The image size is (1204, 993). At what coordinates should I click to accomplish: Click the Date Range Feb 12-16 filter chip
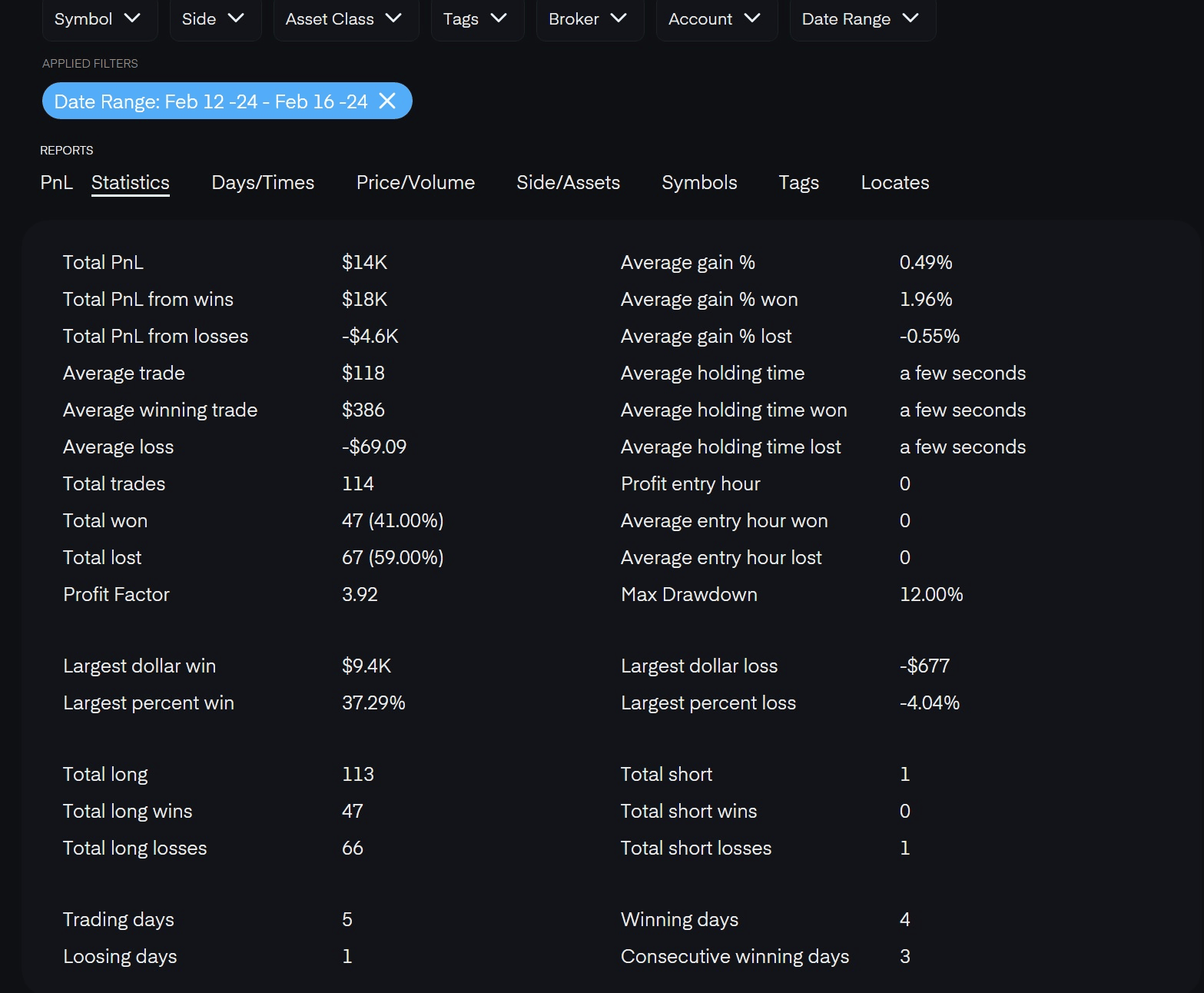(x=211, y=101)
